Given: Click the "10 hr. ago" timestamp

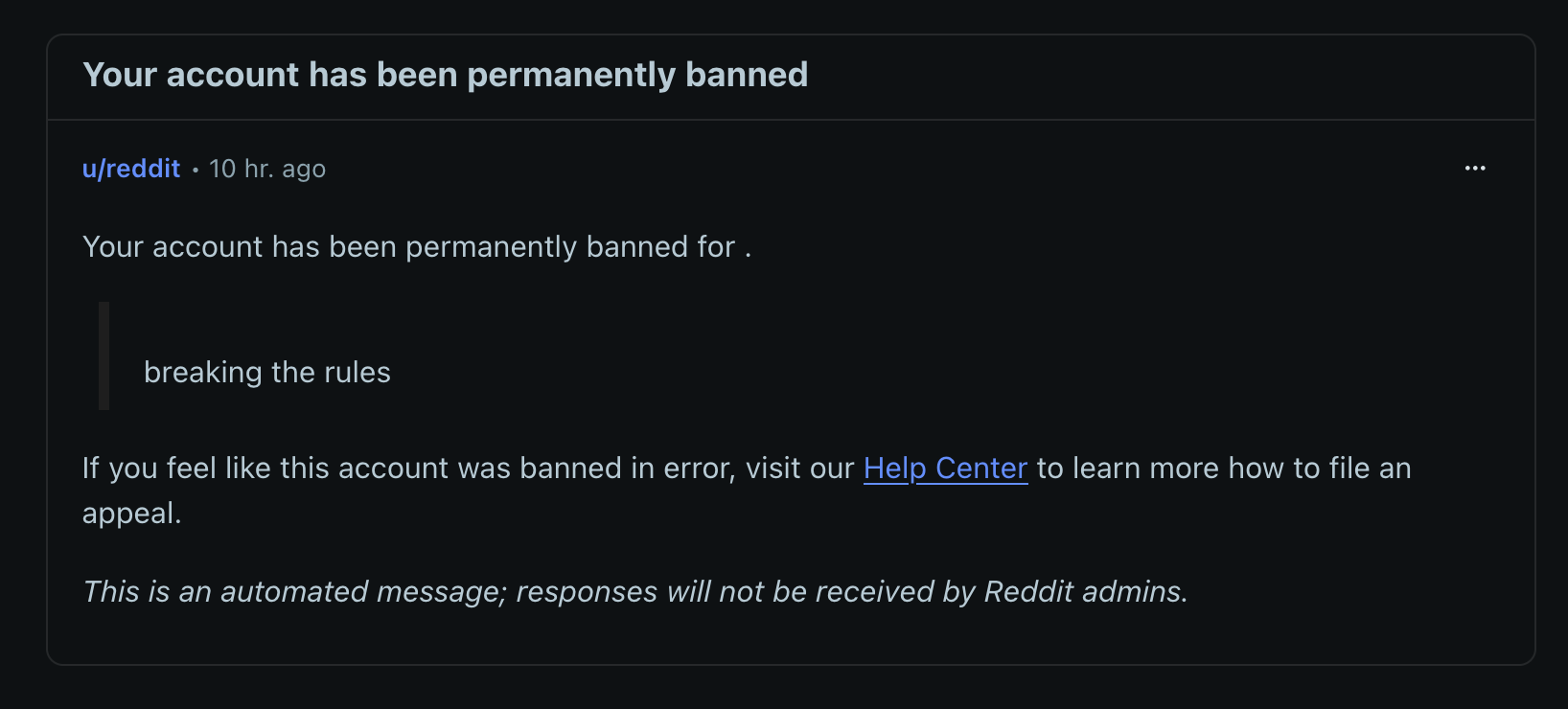Looking at the screenshot, I should click(x=267, y=170).
